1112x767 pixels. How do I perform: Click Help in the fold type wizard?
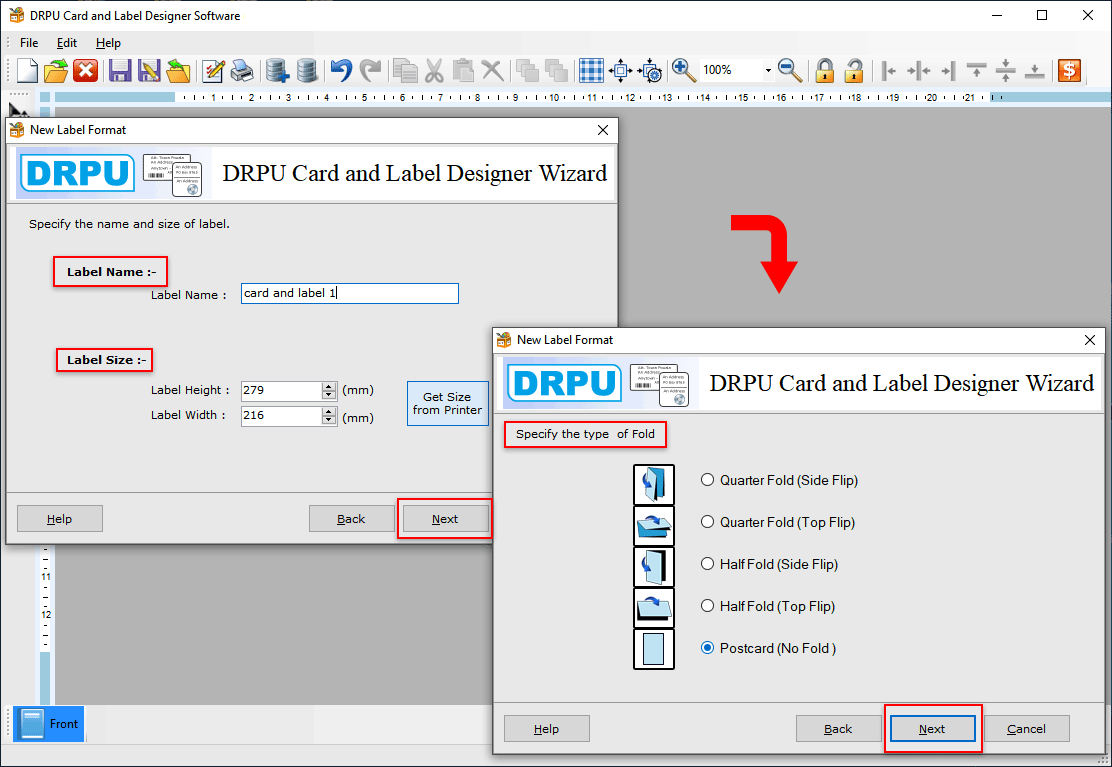546,729
